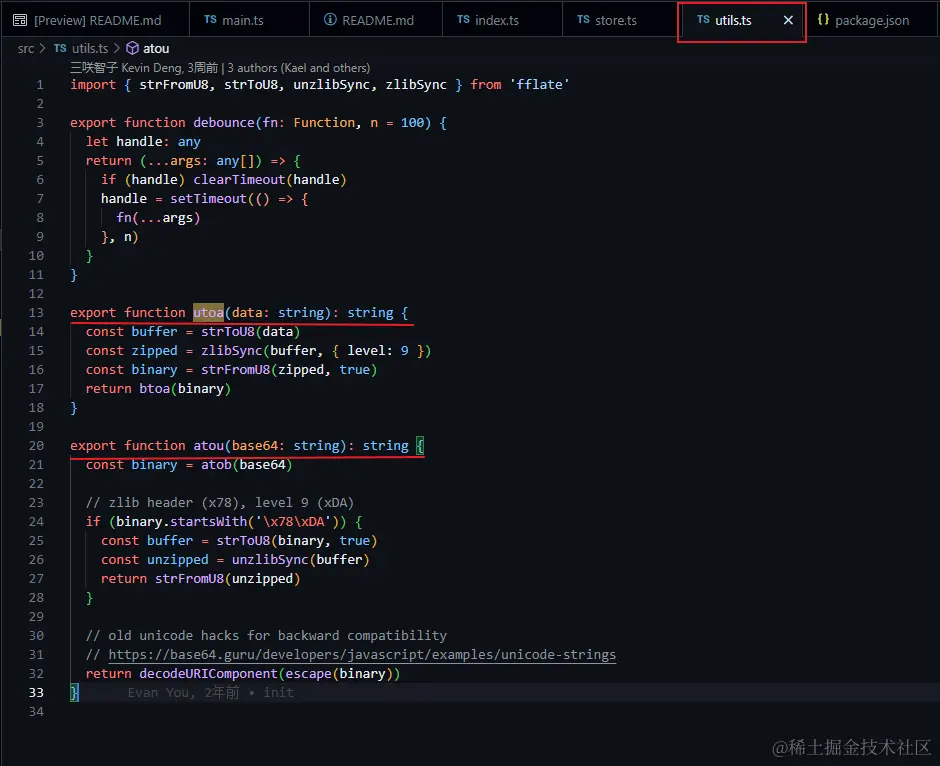This screenshot has height=766, width=940.
Task: Switch to the README.md info tab
Action: [376, 20]
